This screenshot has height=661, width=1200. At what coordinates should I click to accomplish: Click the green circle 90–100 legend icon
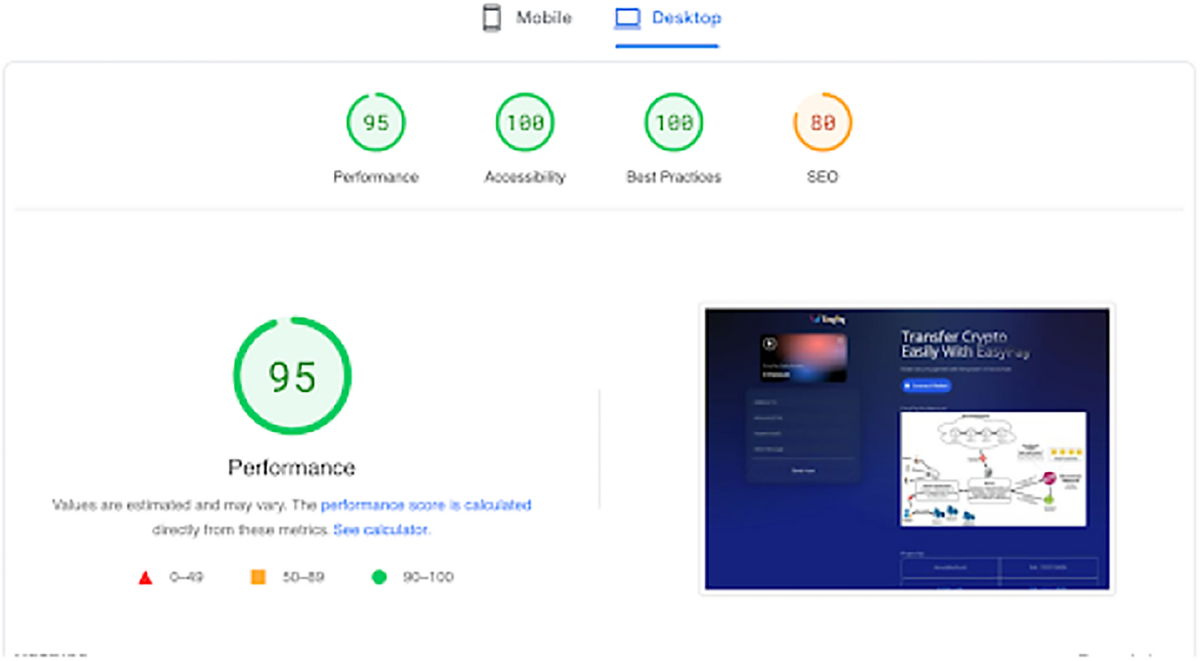point(379,577)
